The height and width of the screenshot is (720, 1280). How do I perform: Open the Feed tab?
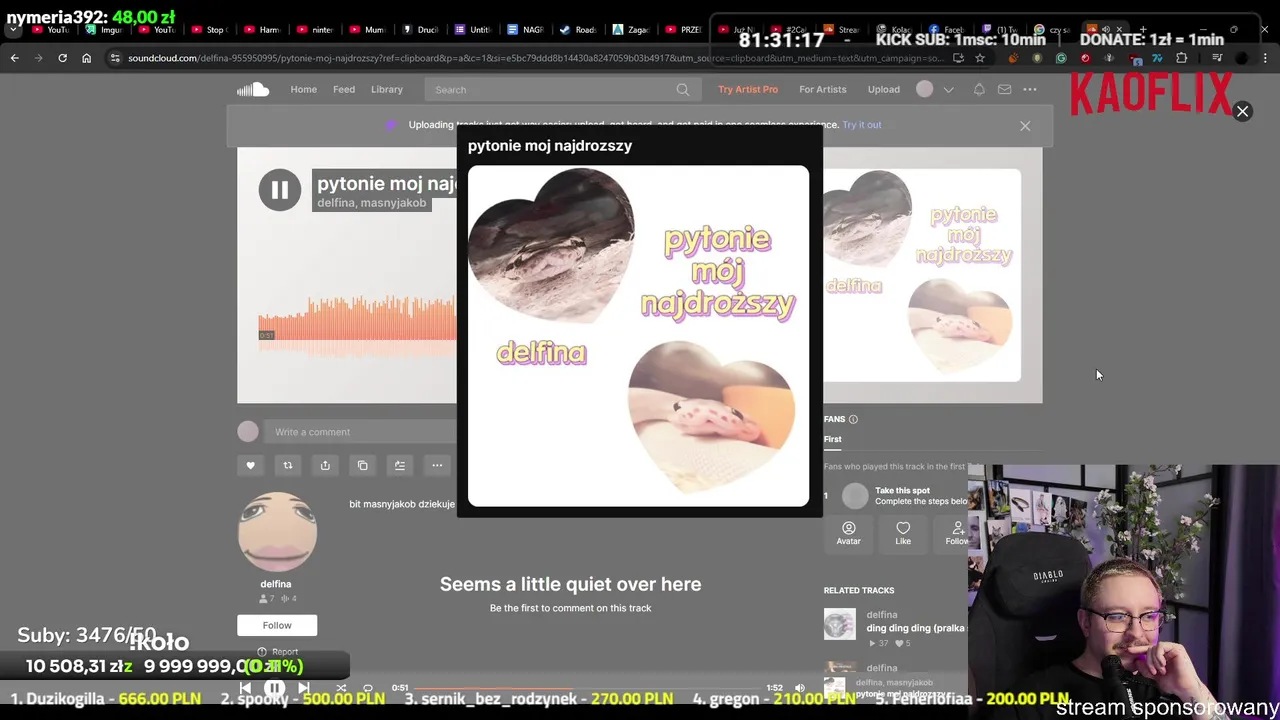click(344, 90)
